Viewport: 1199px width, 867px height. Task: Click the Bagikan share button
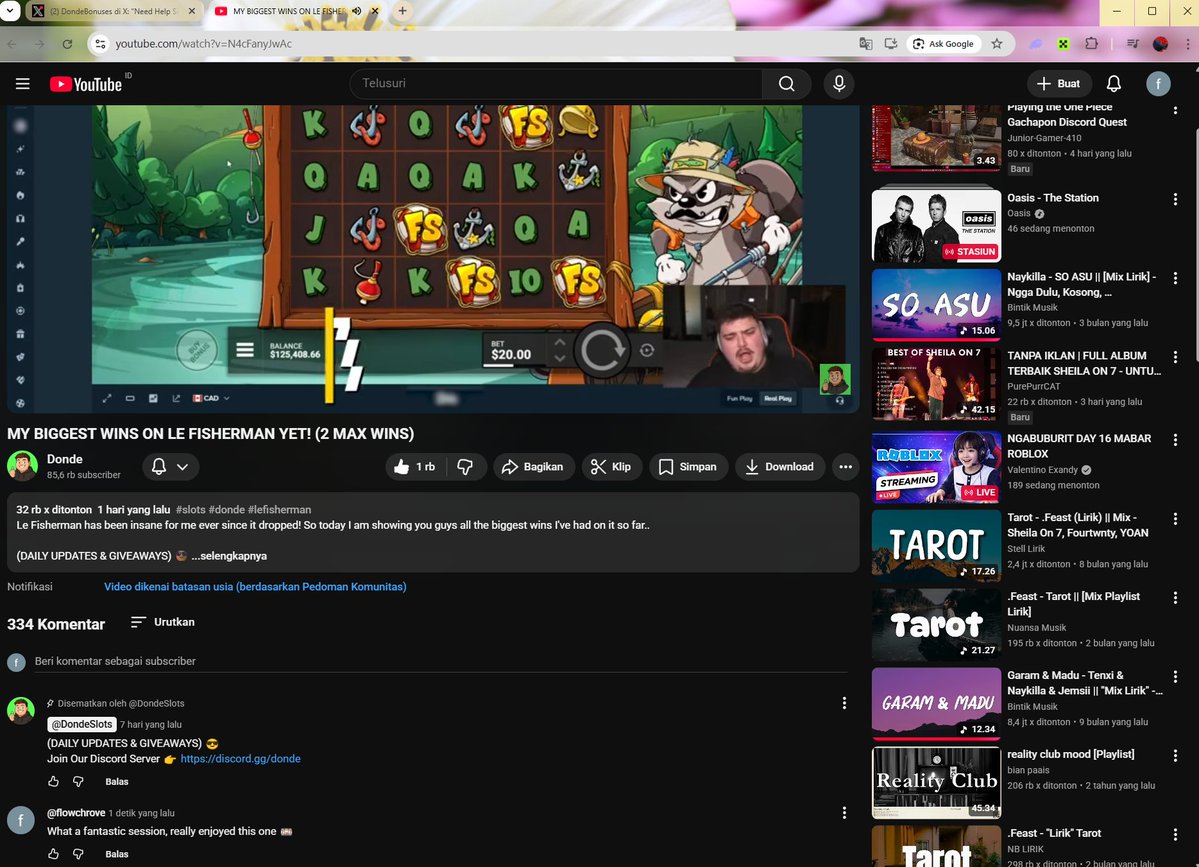[x=533, y=467]
